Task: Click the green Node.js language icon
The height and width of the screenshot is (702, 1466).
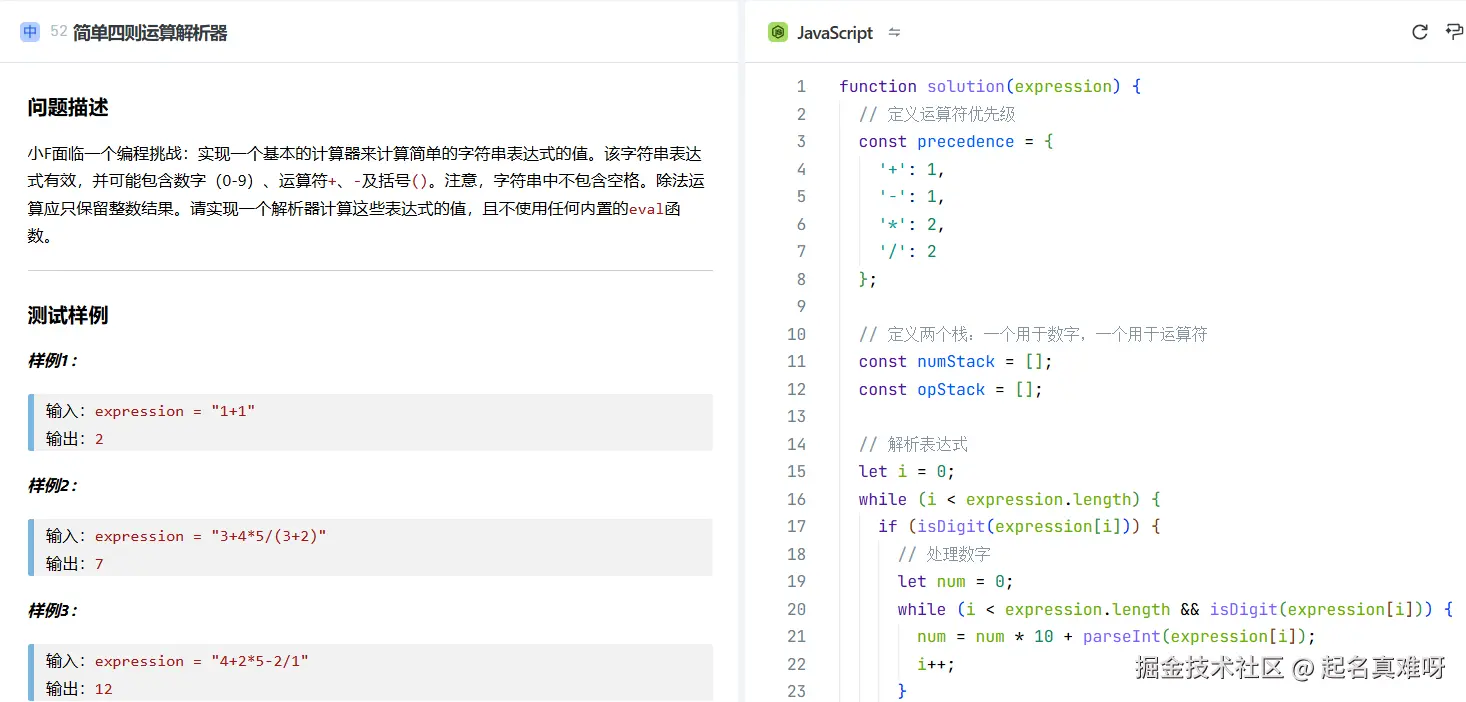Action: coord(777,32)
